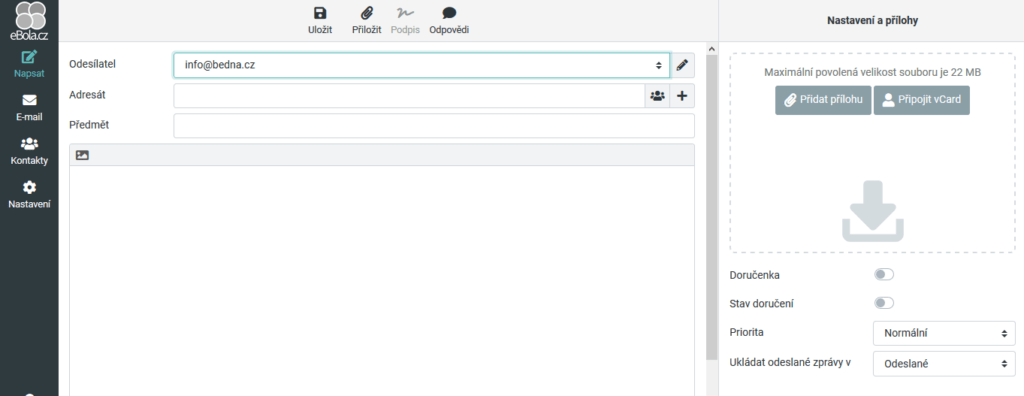Click the Podpis signature icon
The image size is (1024, 396).
[x=405, y=21]
